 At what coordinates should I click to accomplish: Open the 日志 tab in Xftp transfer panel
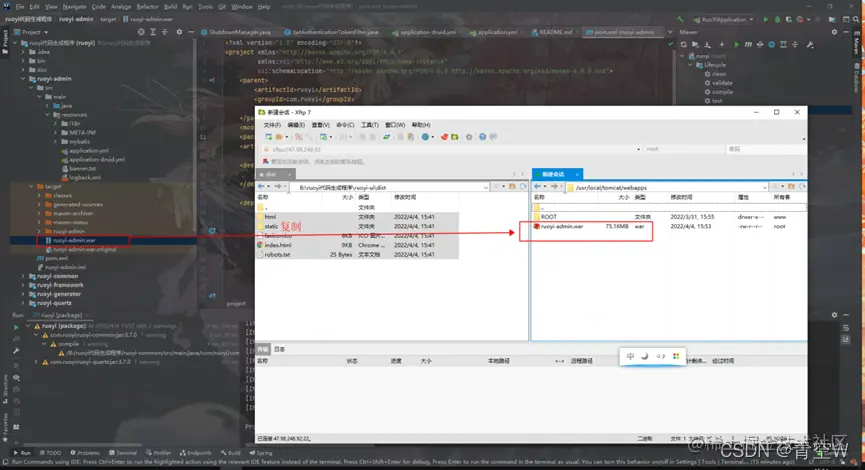coord(280,349)
